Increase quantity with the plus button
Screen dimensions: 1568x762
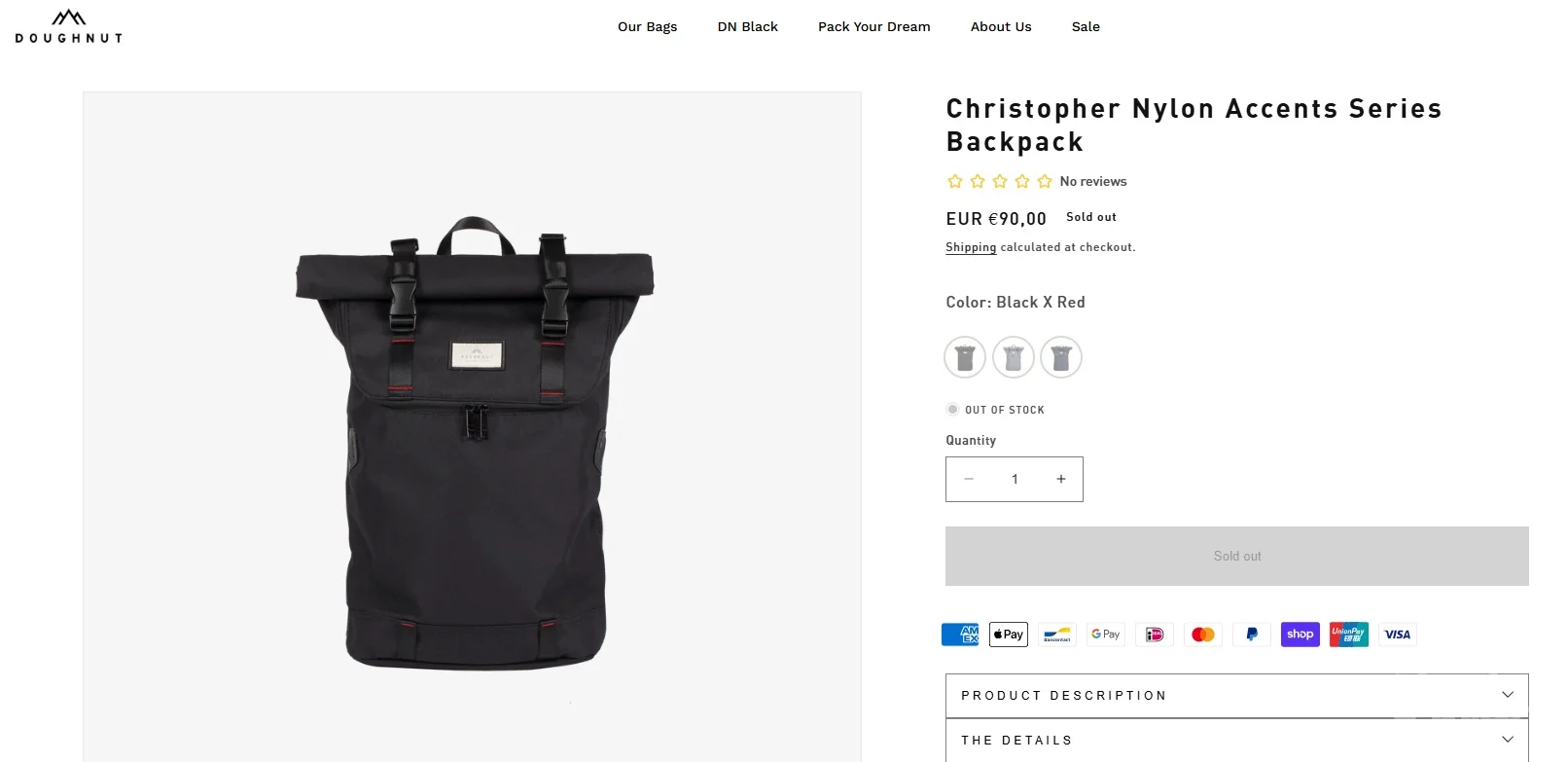coord(1061,479)
